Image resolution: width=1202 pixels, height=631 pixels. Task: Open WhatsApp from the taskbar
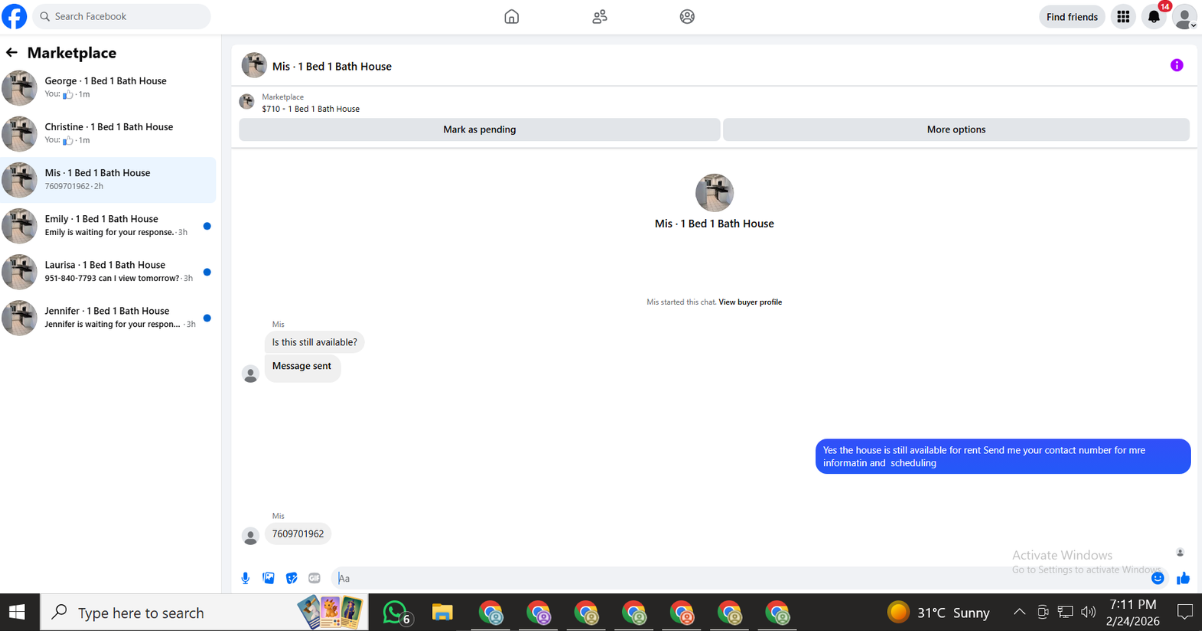pos(396,612)
